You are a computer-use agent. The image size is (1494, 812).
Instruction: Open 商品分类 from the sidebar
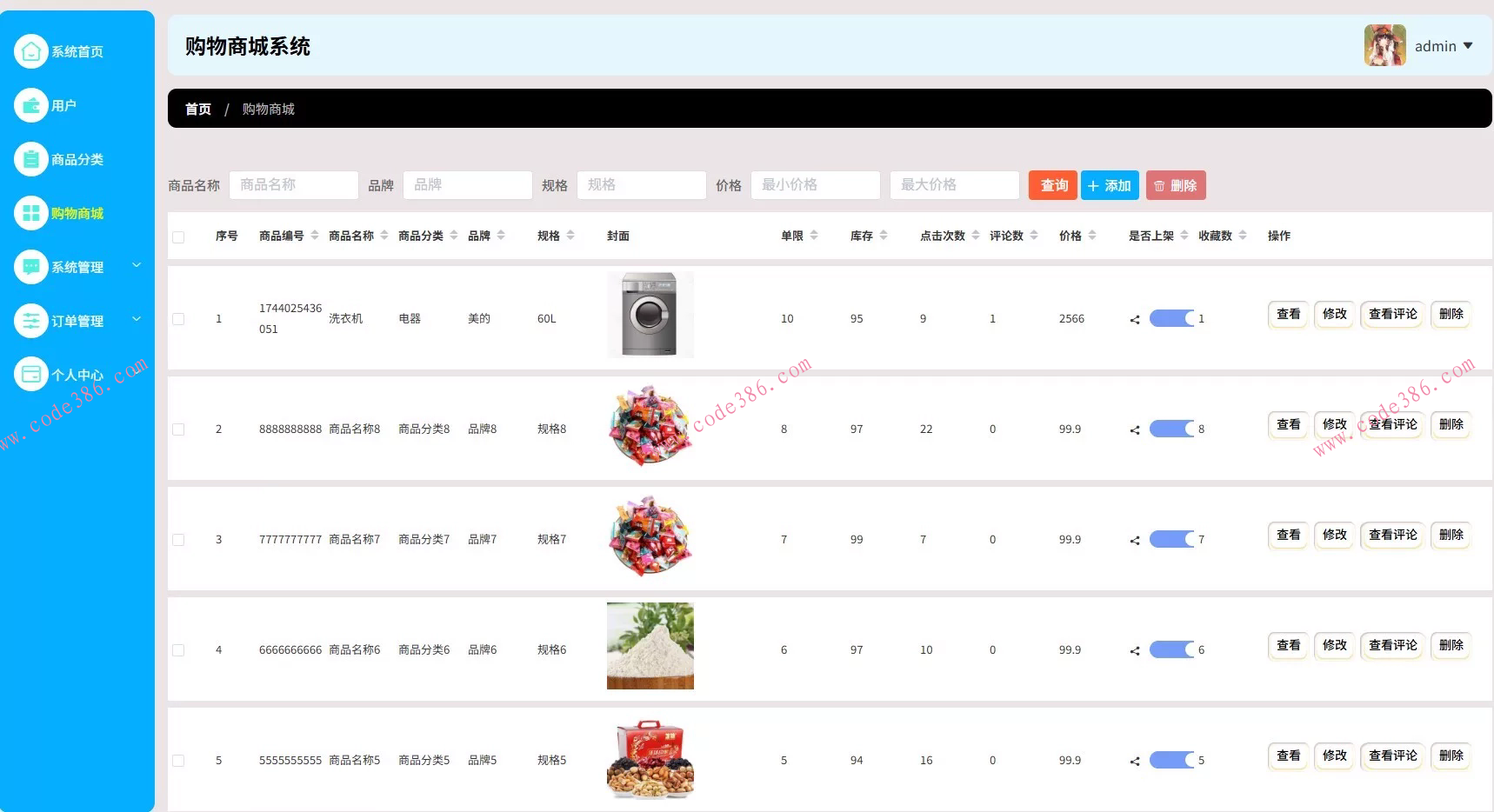point(30,158)
